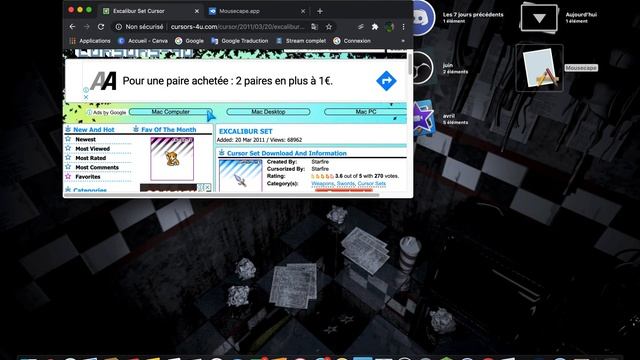640x360 pixels.
Task: Click the browser forward arrow
Action: (87, 27)
